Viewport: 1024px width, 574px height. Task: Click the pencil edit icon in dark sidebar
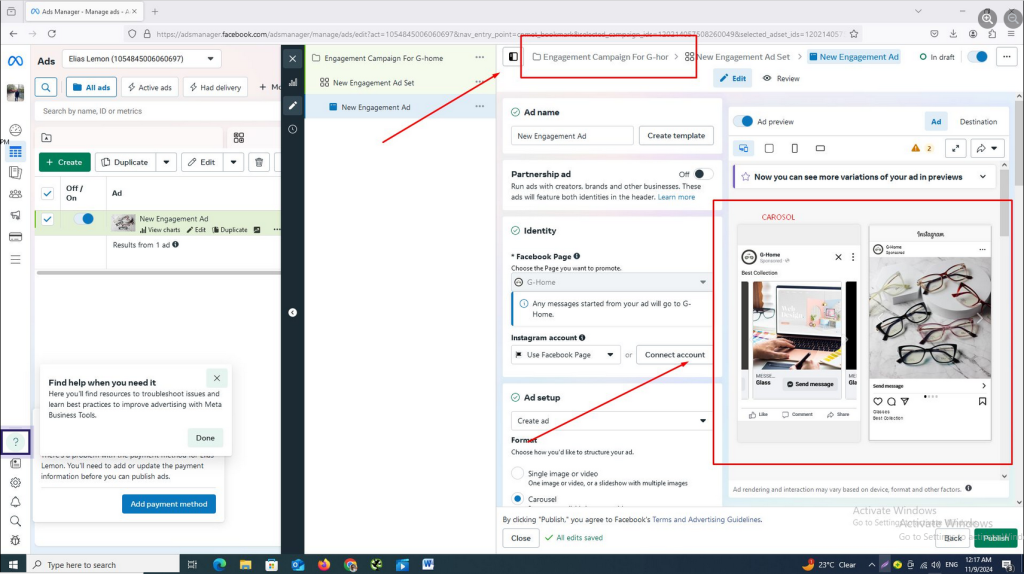[292, 105]
